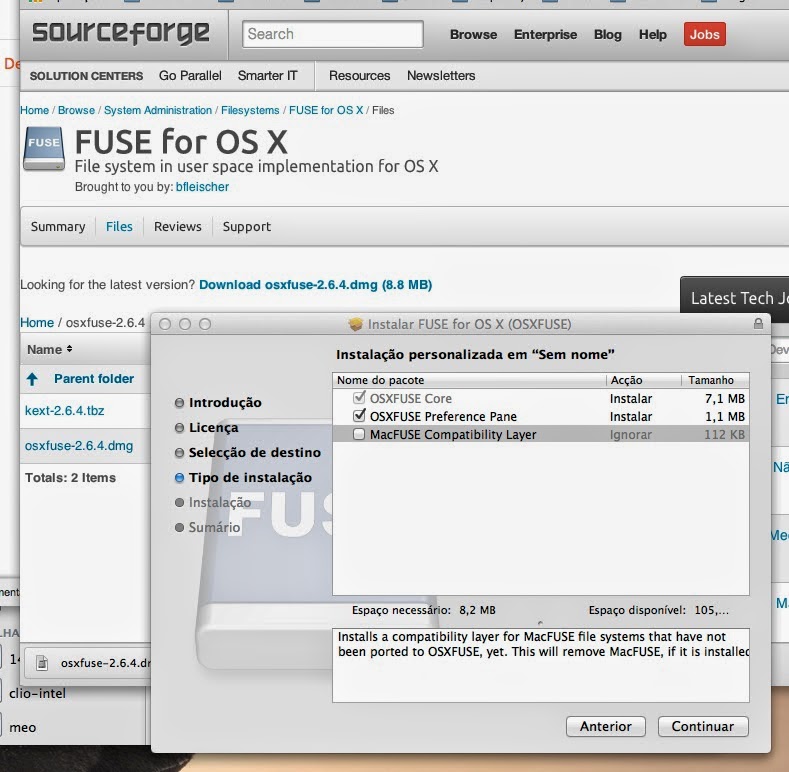Click the osxfuse-2.6.4 download file icon

[42, 663]
